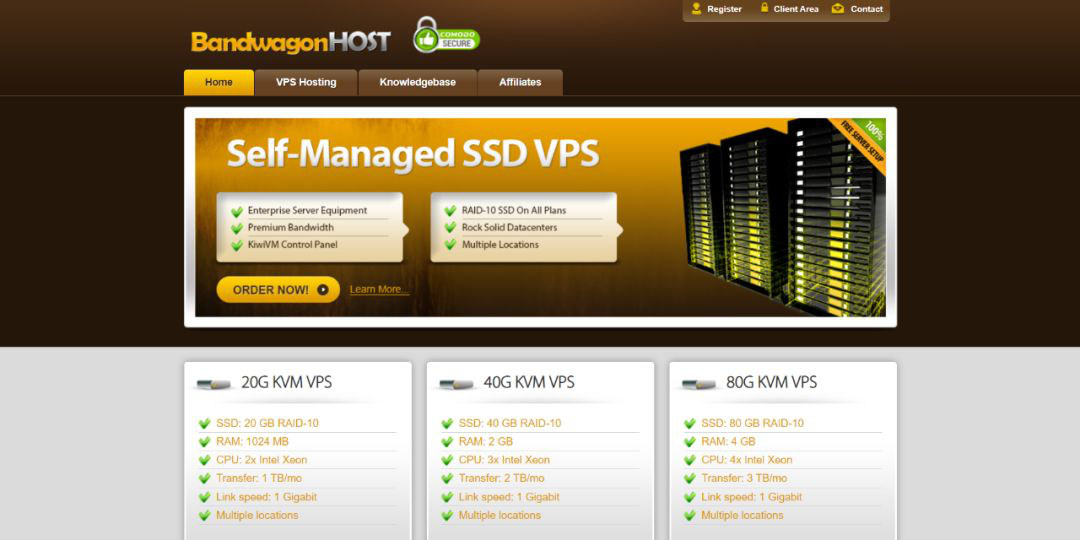Open the Home tab

[x=219, y=83]
